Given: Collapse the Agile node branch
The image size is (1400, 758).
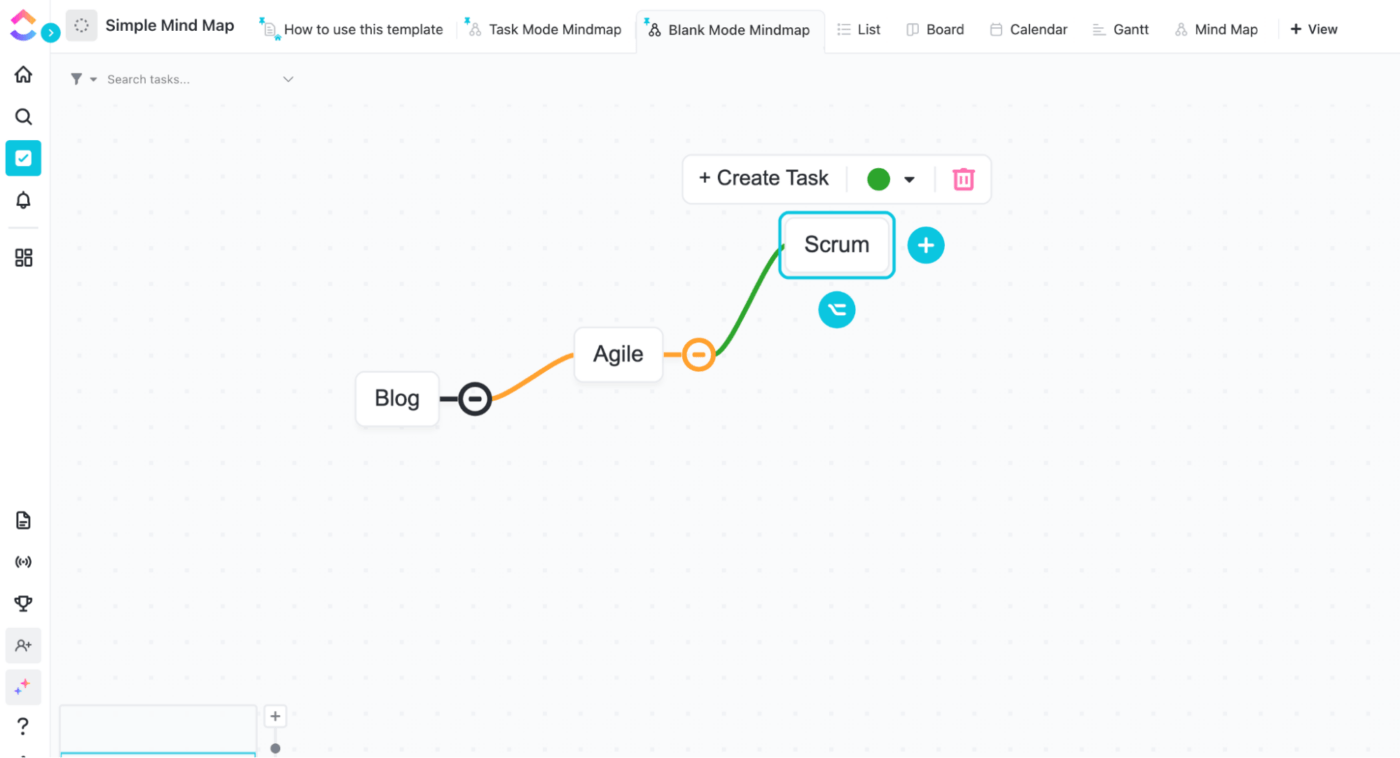Looking at the screenshot, I should [699, 354].
